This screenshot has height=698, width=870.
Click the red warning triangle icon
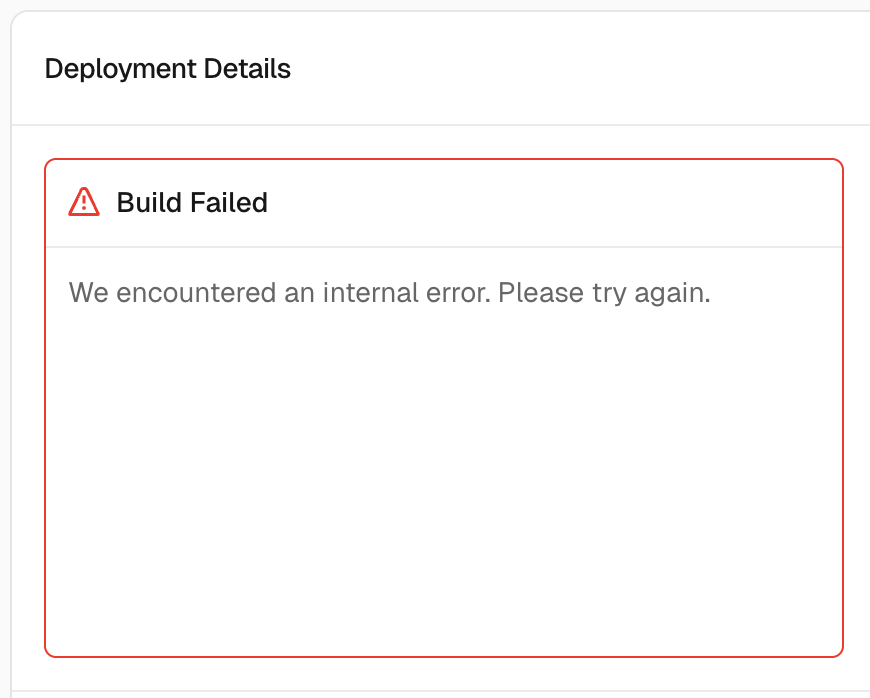(x=84, y=202)
